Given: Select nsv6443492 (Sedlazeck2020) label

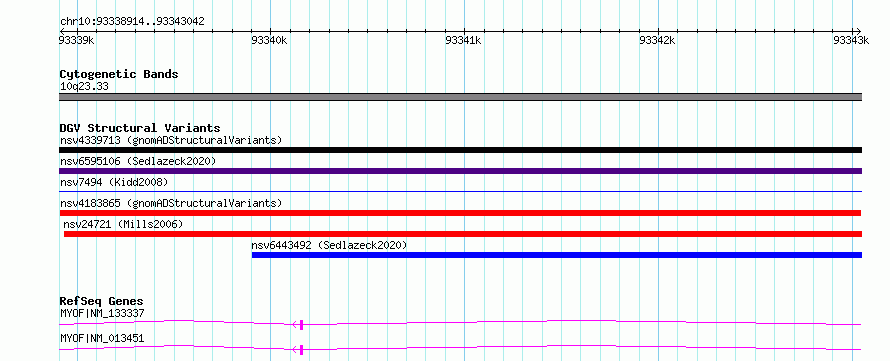Looking at the screenshot, I should (x=329, y=245).
